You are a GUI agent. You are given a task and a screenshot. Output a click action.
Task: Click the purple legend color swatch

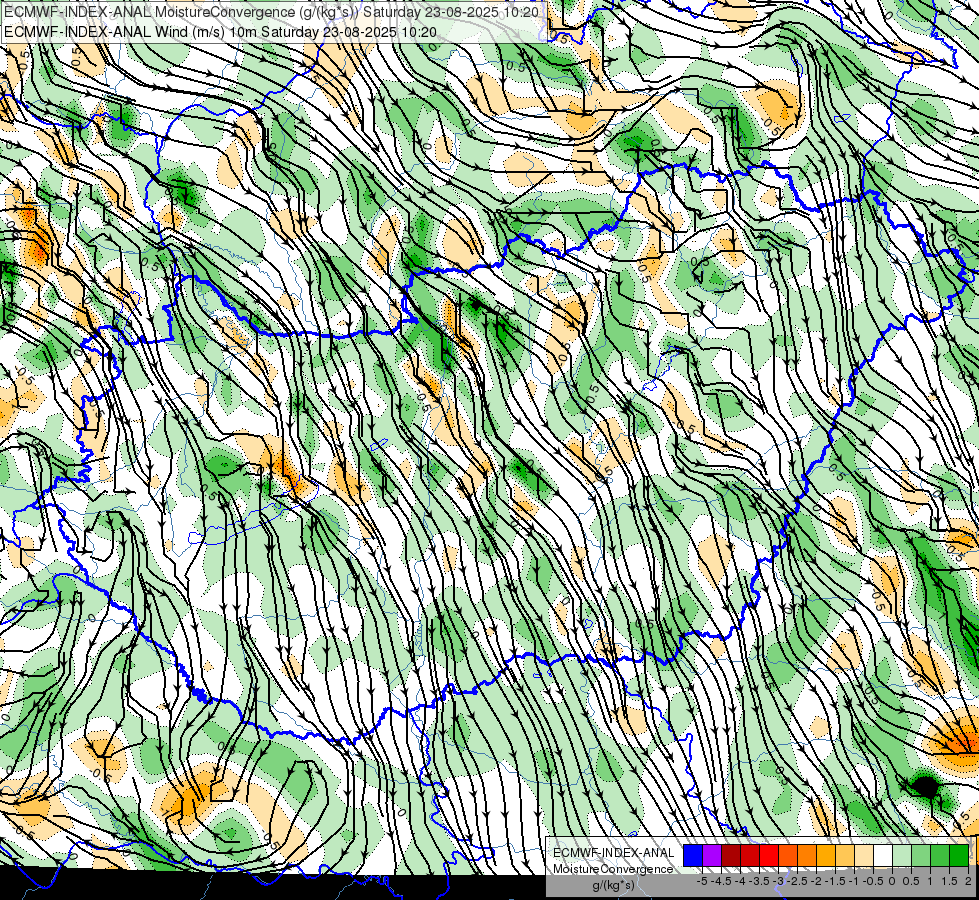click(x=712, y=855)
